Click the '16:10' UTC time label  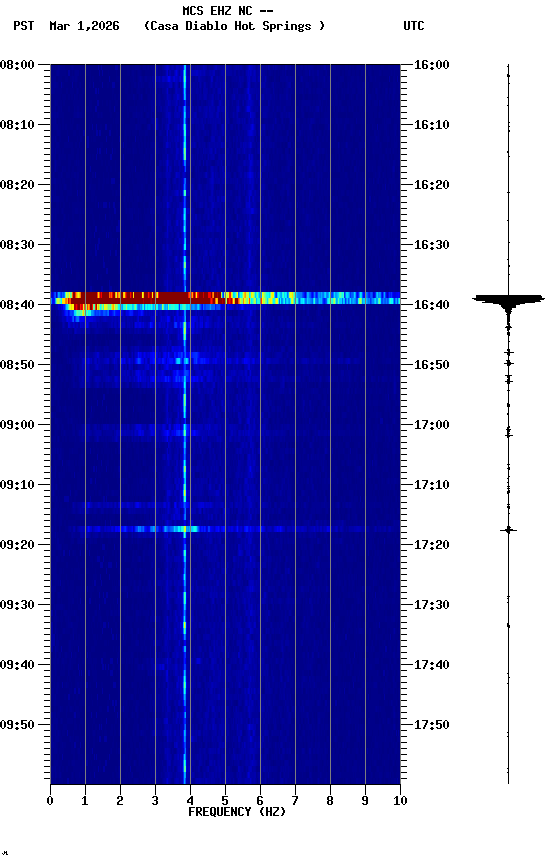pyautogui.click(x=432, y=125)
